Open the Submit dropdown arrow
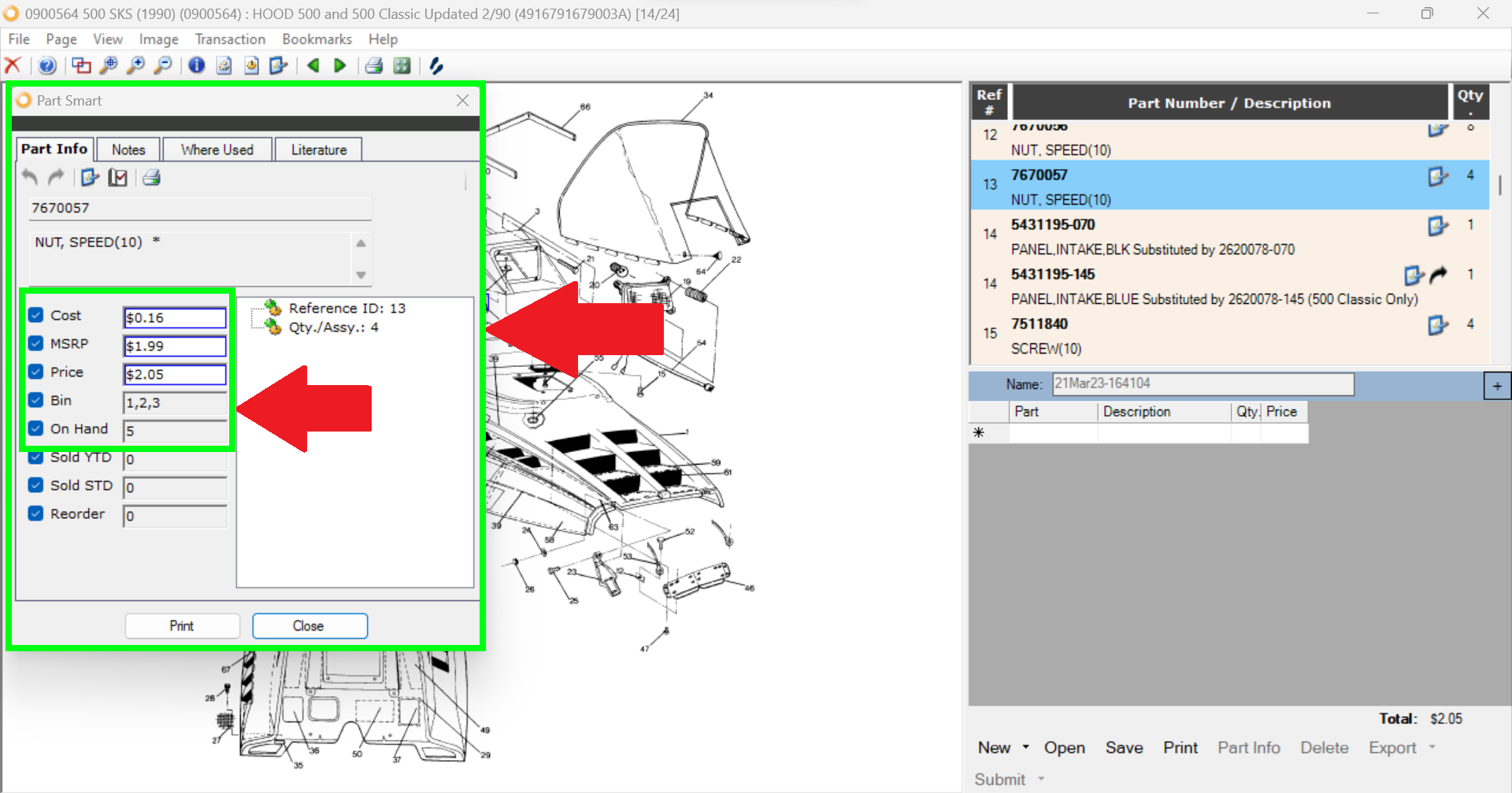Image resolution: width=1512 pixels, height=793 pixels. click(1041, 779)
